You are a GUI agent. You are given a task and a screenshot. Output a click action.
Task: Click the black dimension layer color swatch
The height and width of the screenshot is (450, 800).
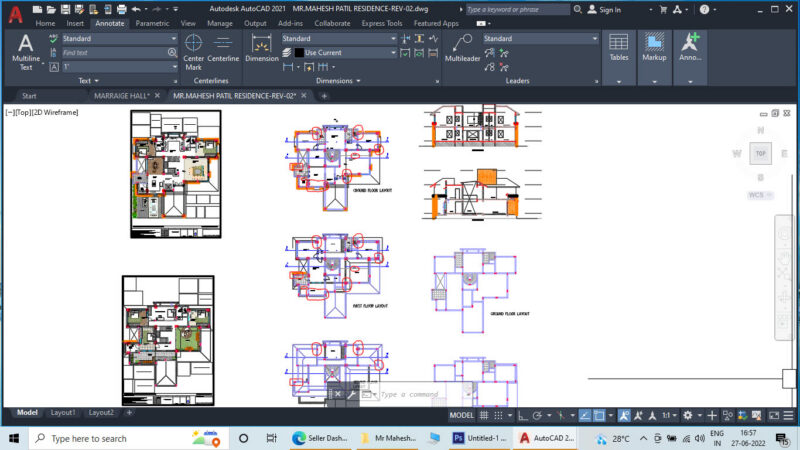coord(299,53)
